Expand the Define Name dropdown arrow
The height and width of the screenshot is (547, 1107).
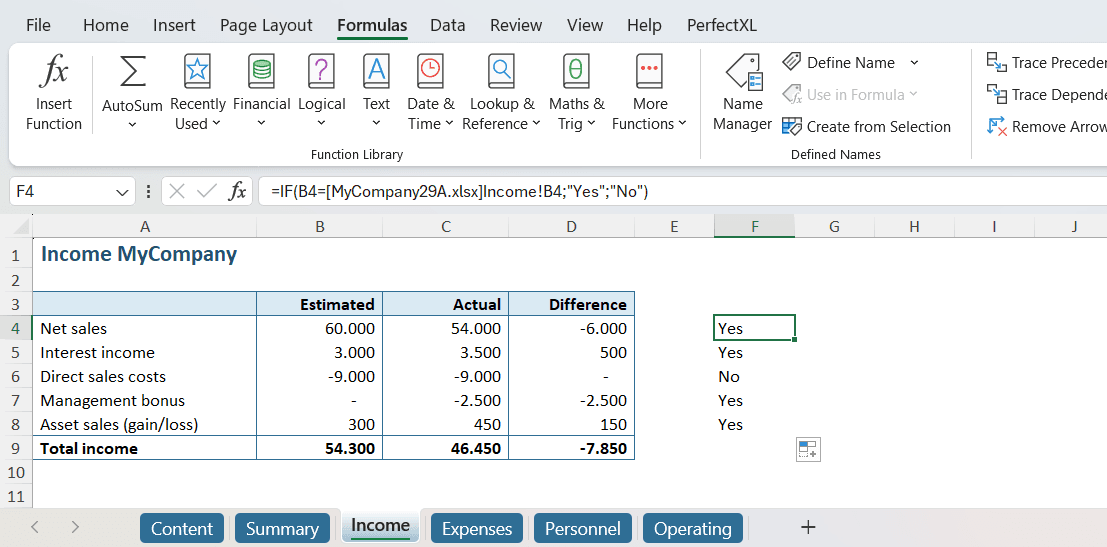pos(914,63)
